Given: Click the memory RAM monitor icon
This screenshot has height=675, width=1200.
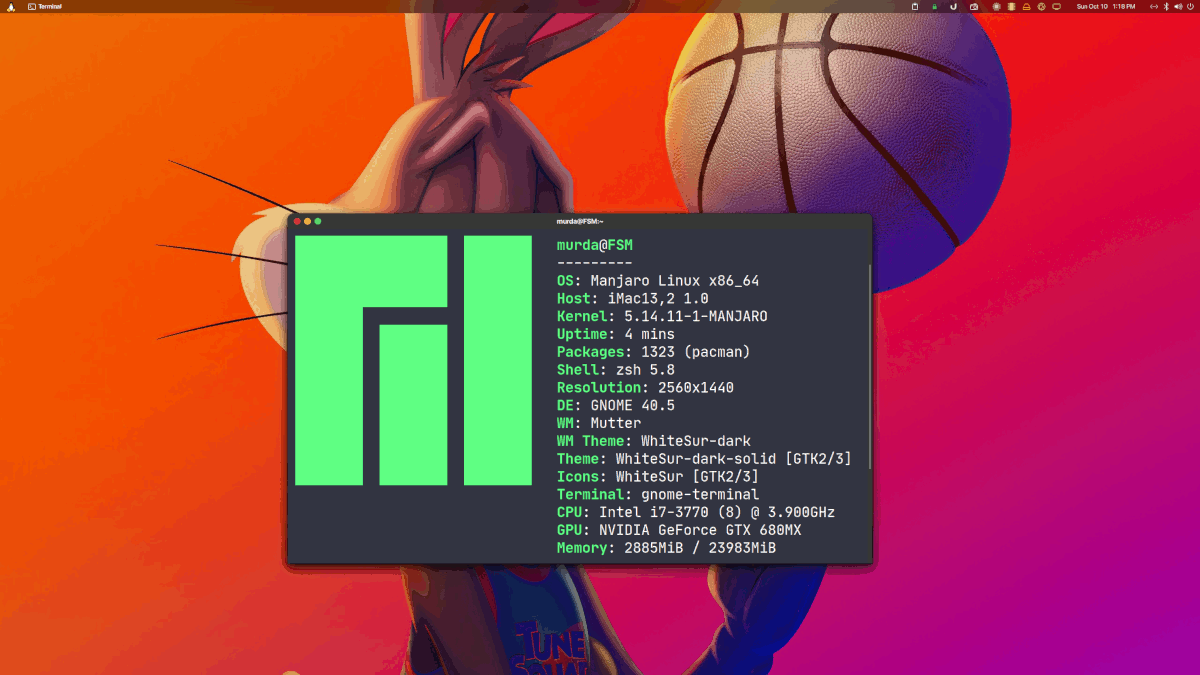Looking at the screenshot, I should point(1011,6).
